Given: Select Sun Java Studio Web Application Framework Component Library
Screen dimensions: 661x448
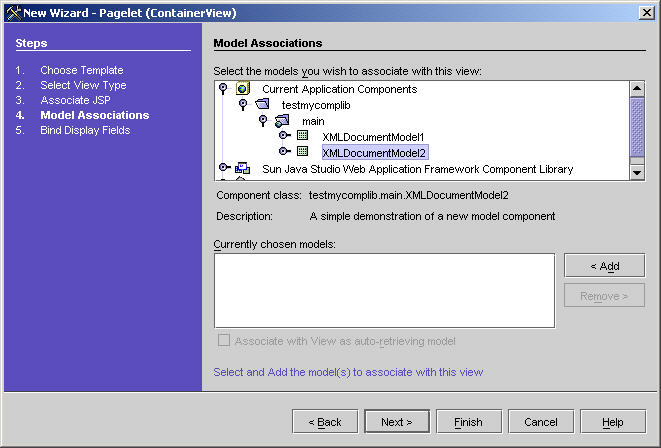Looking at the screenshot, I should (x=417, y=169).
